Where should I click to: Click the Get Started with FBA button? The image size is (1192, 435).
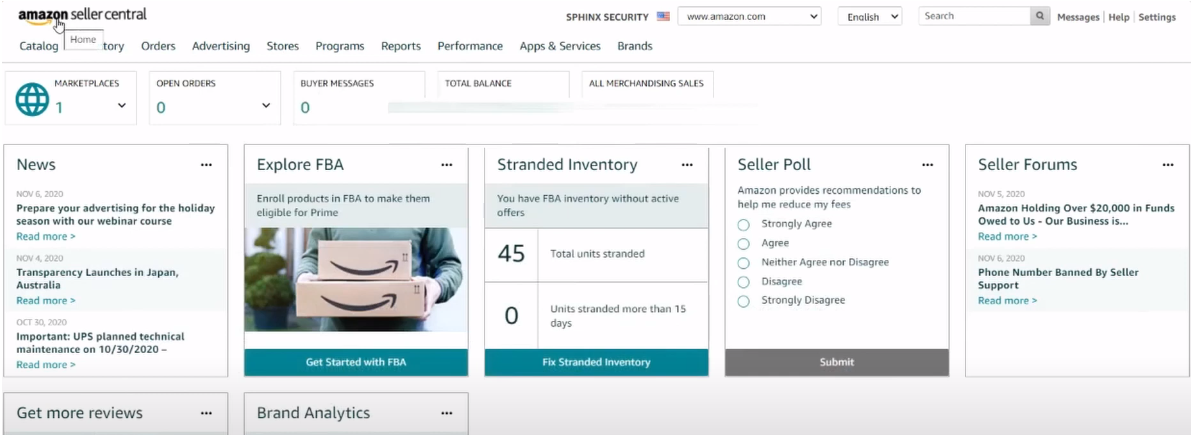(356, 362)
